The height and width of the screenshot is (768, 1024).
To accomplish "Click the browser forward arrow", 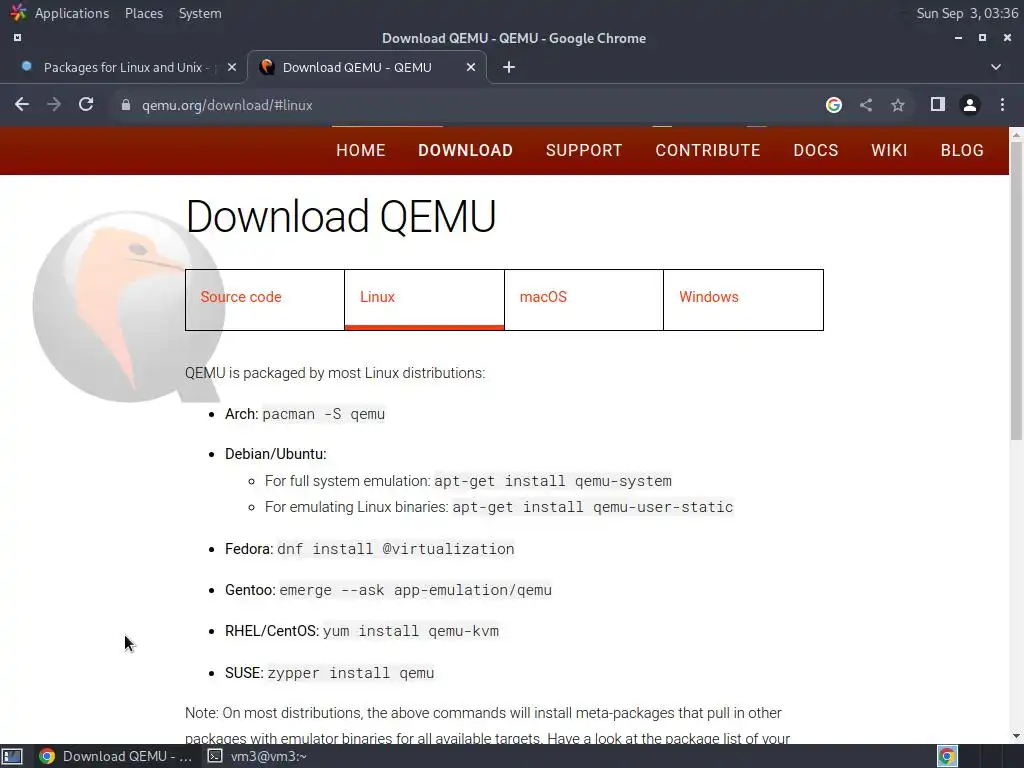I will coord(54,104).
